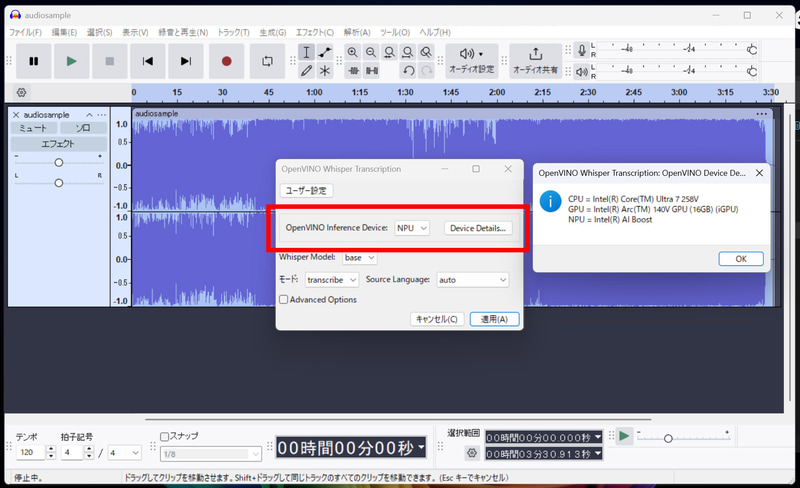Image resolution: width=800 pixels, height=488 pixels.
Task: Silence audio selection icon
Action: 372,70
